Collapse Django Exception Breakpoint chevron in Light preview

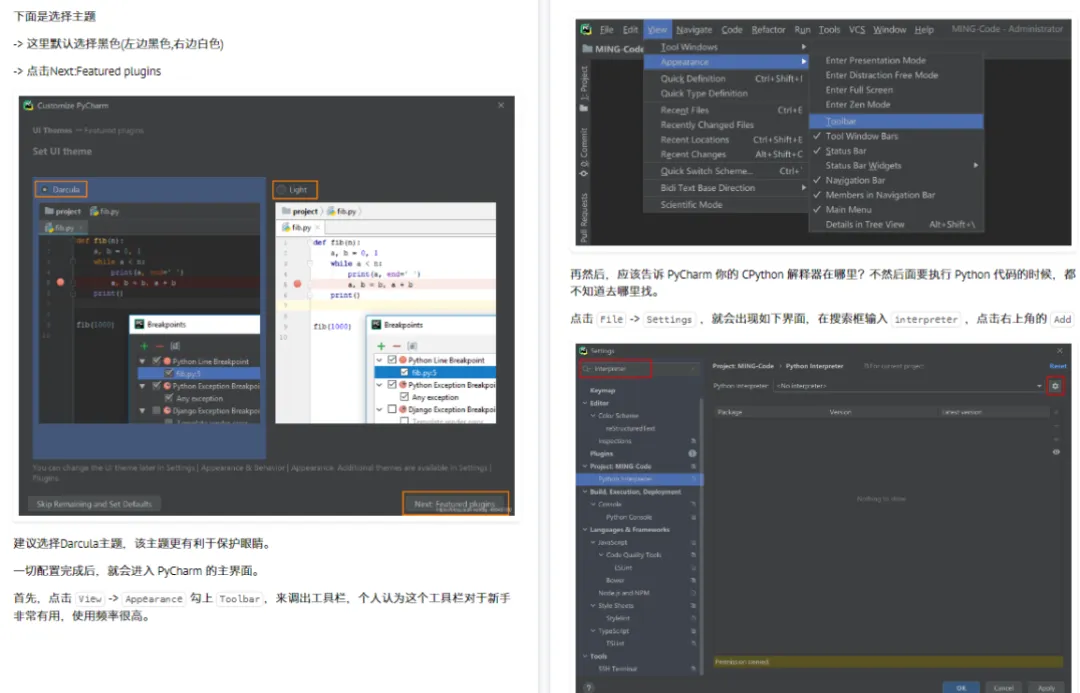coord(379,409)
